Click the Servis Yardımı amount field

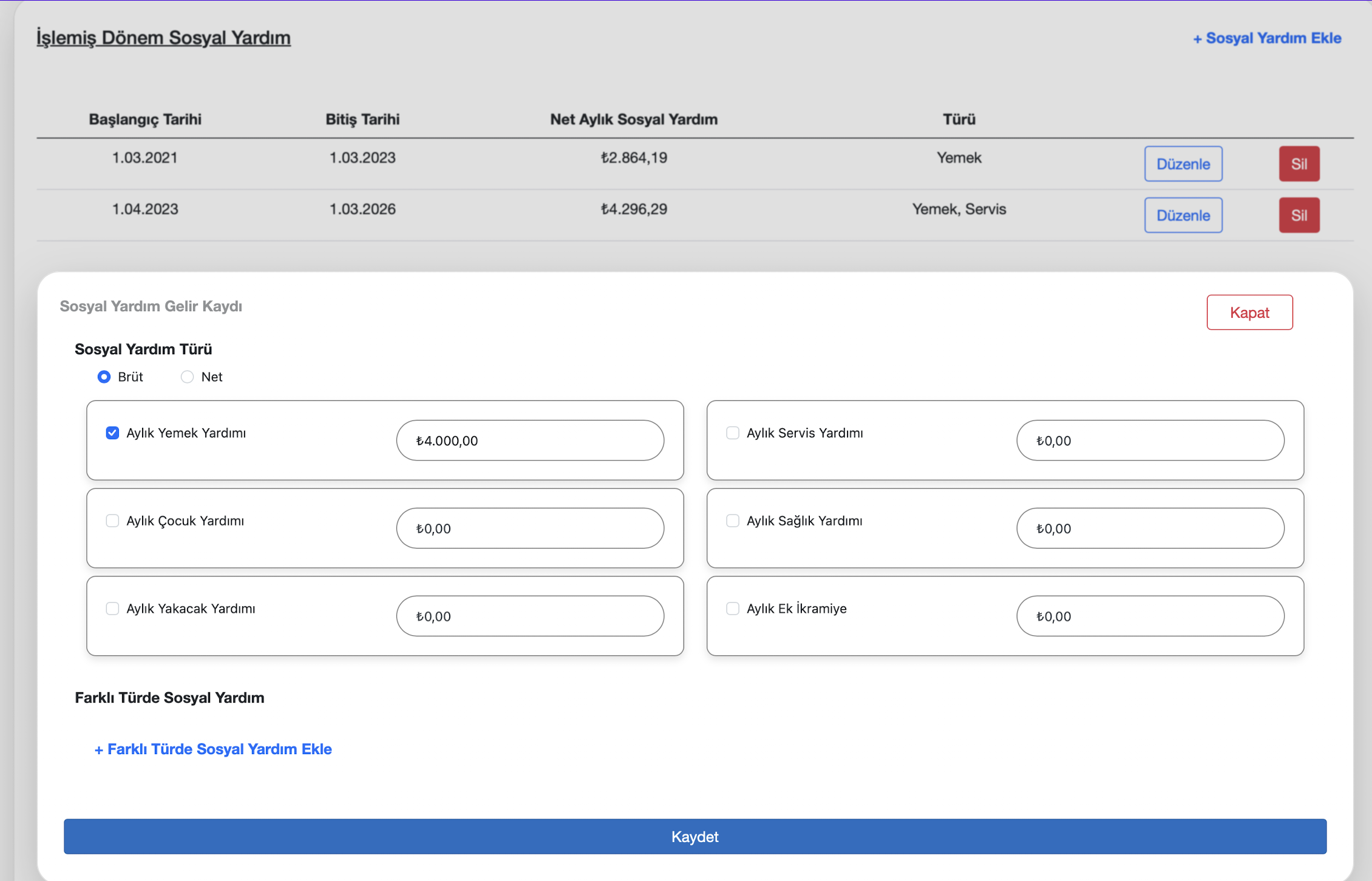click(x=1150, y=440)
